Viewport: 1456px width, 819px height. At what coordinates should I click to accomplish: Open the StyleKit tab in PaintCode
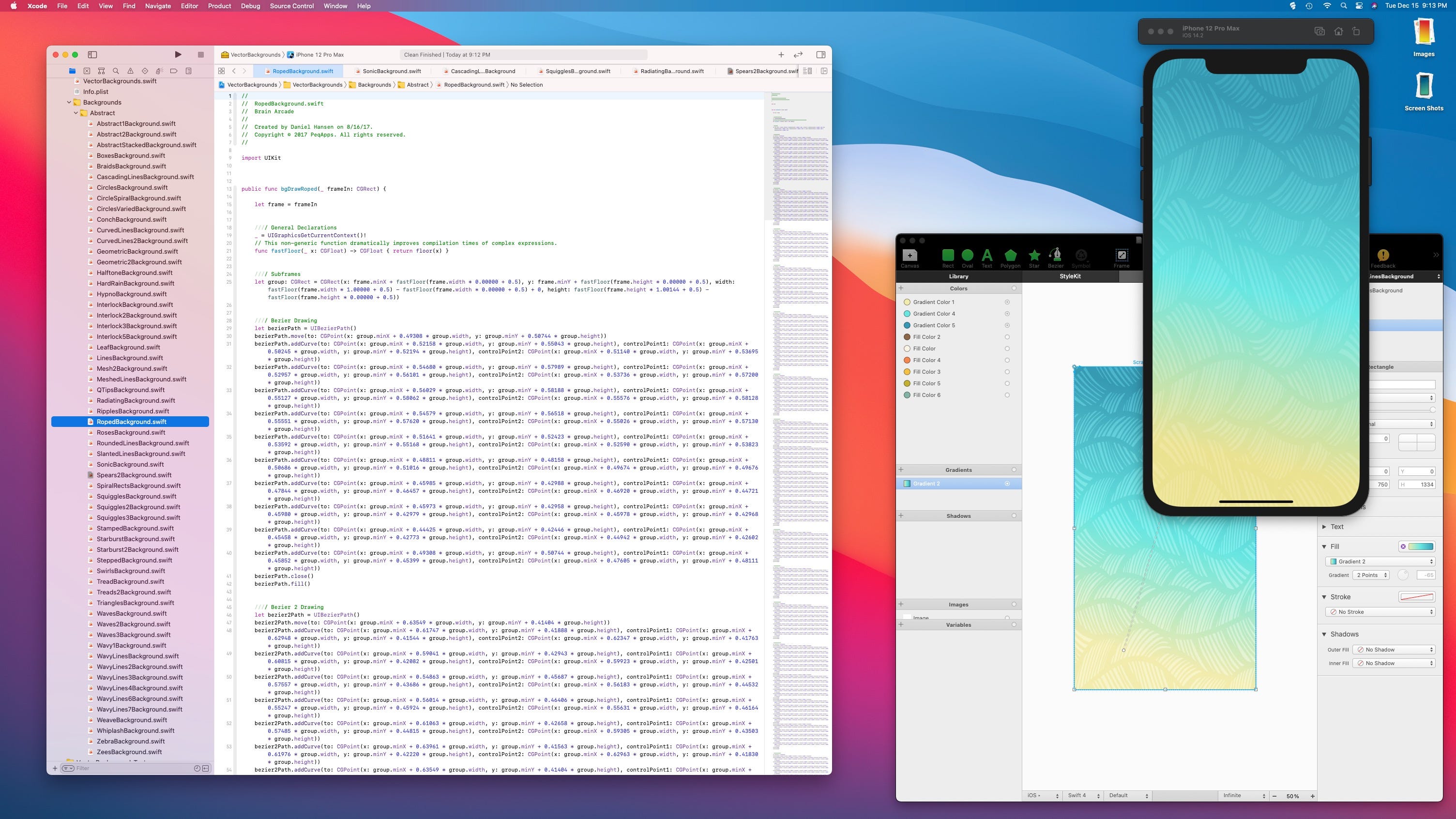[x=1069, y=276]
